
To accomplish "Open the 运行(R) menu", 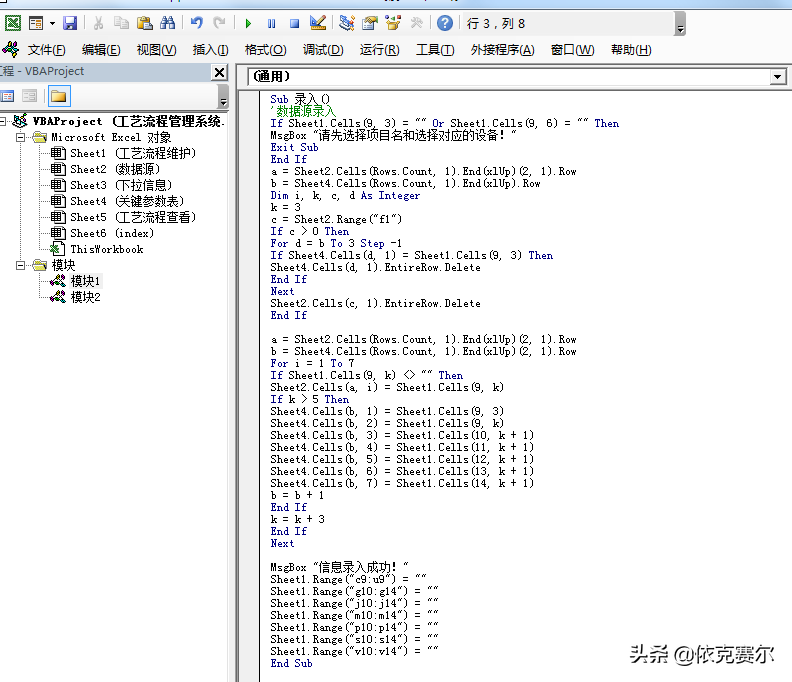I will pos(379,50).
